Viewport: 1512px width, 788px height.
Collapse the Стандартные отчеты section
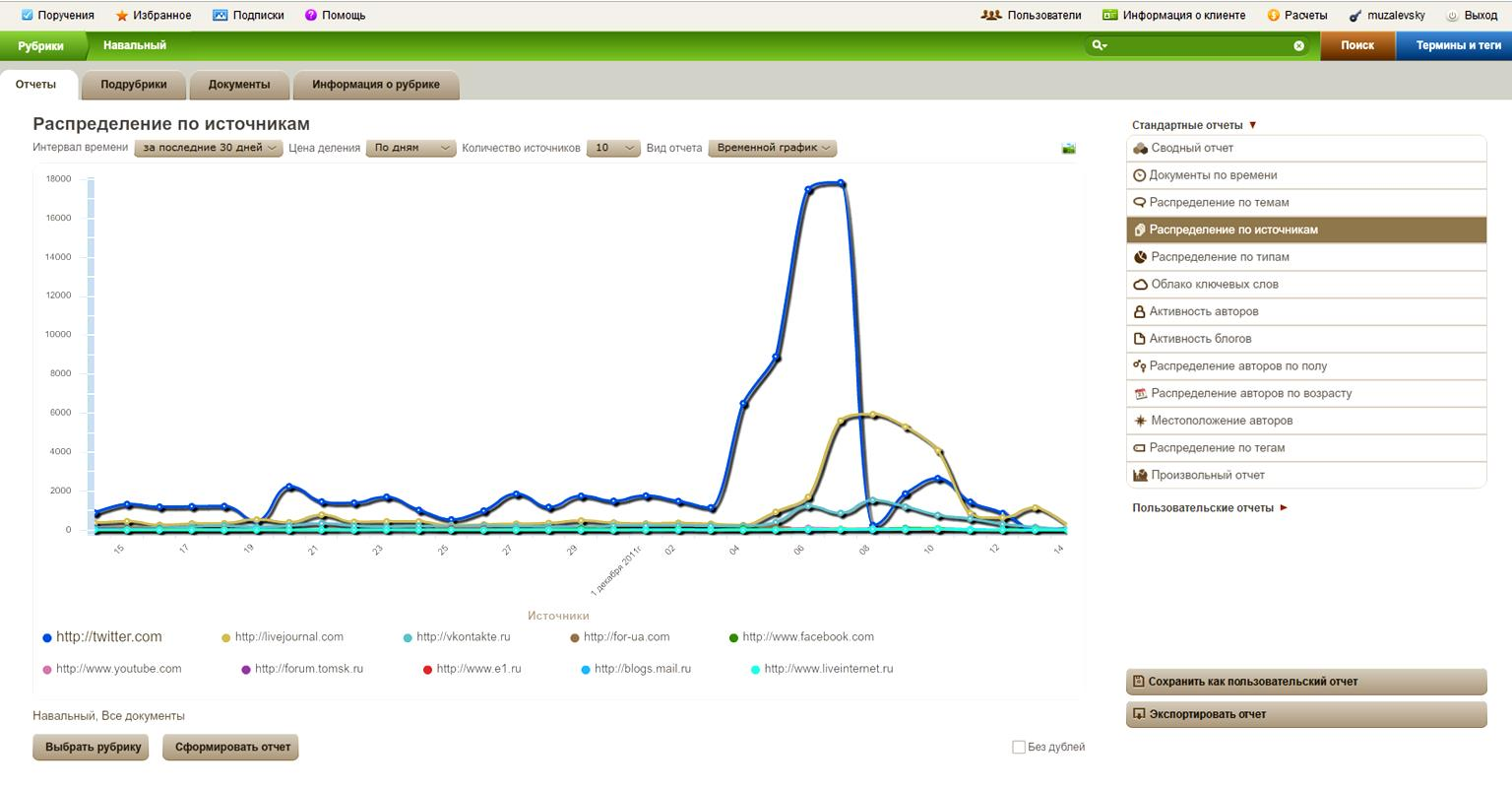point(1194,125)
